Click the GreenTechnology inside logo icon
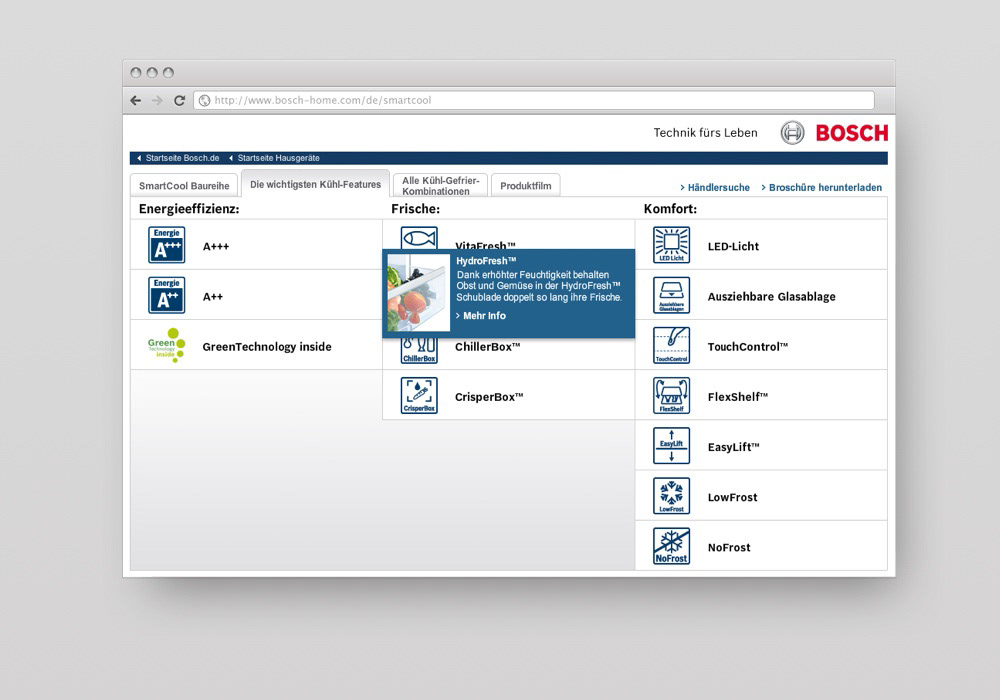Image resolution: width=1000 pixels, height=700 pixels. click(x=167, y=345)
